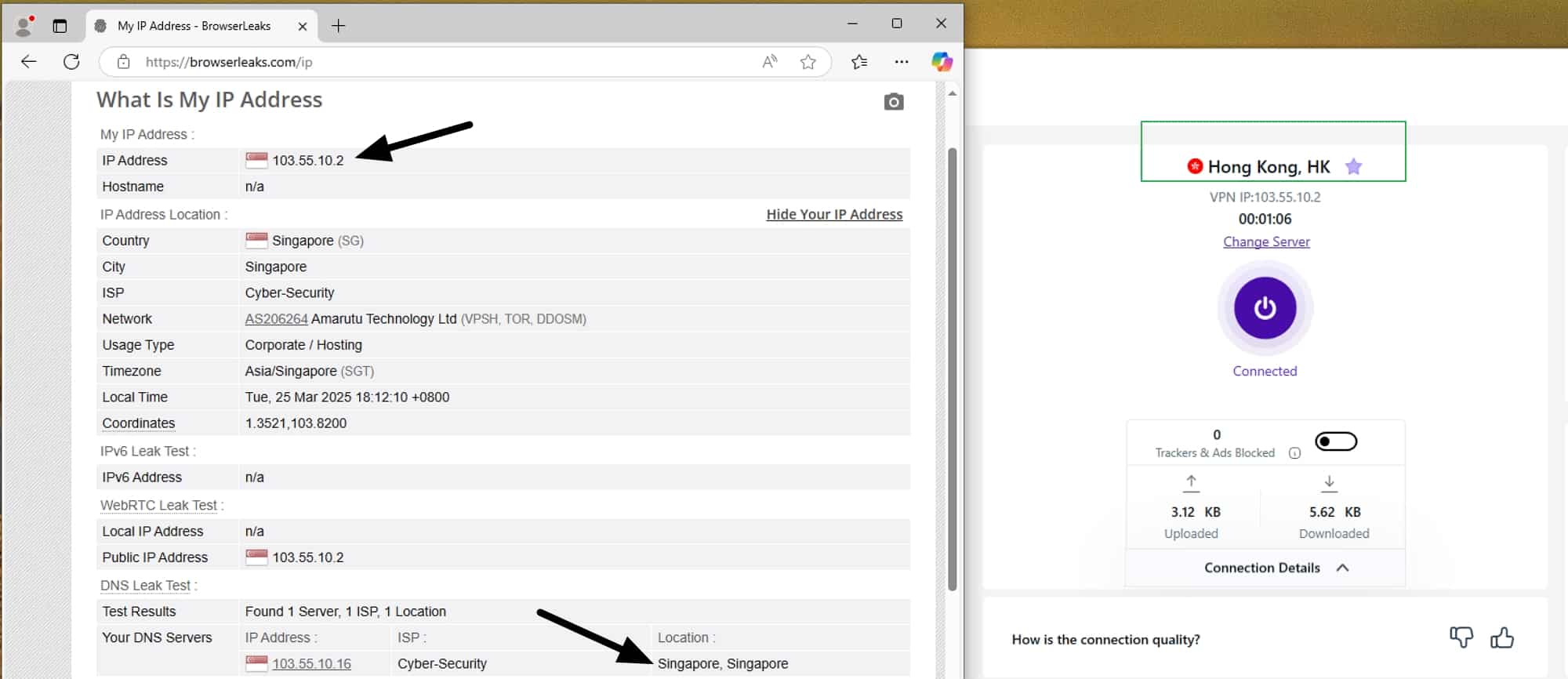Show Trackers & Ads Blocked info icon

(x=1294, y=453)
